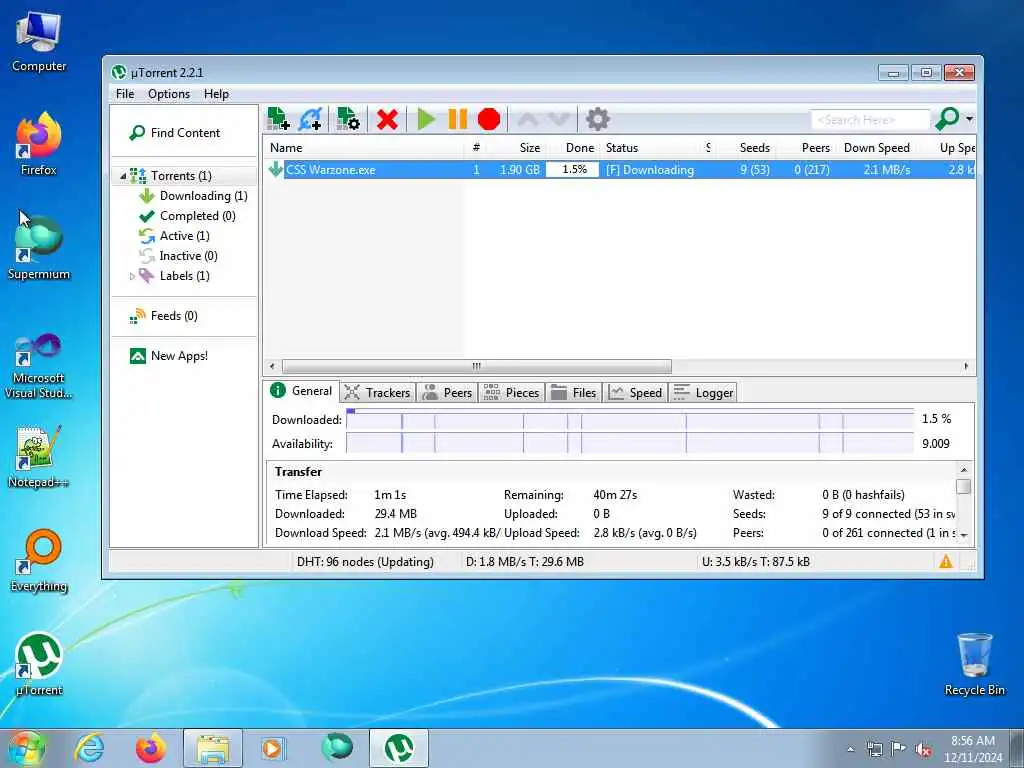Move torrent down in the queue

point(559,119)
